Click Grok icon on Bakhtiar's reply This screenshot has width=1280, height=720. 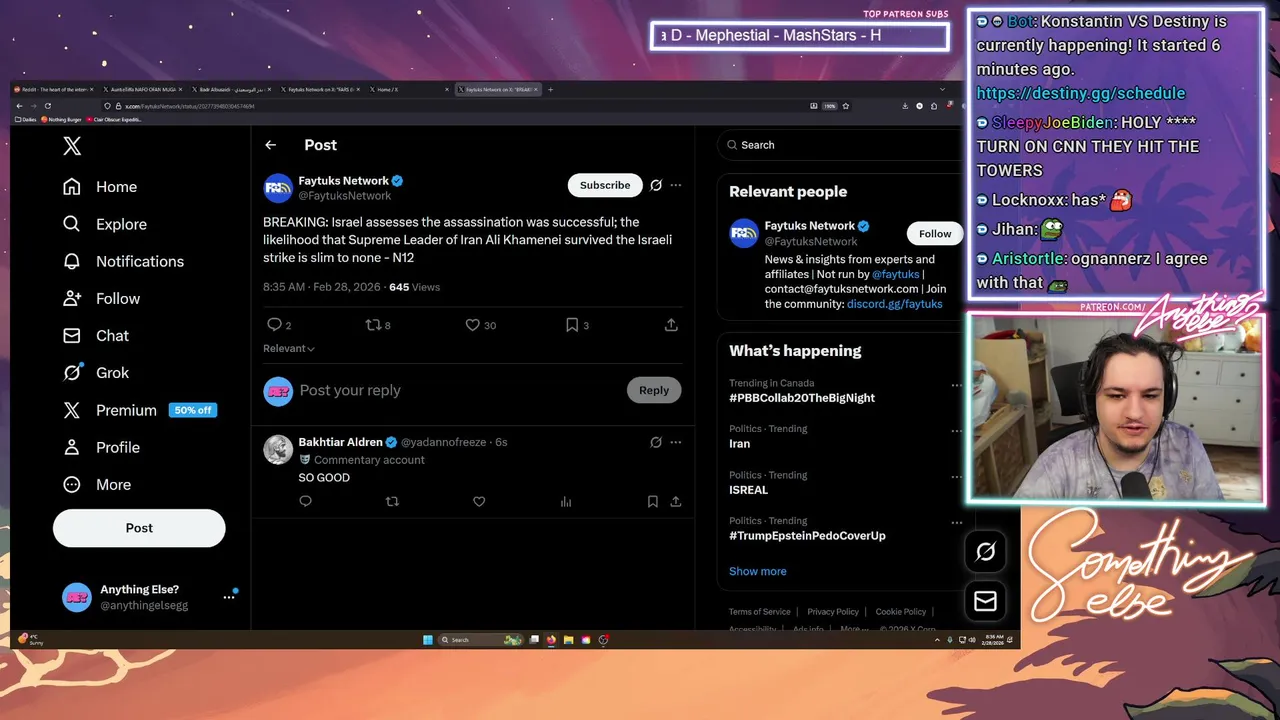coord(656,442)
